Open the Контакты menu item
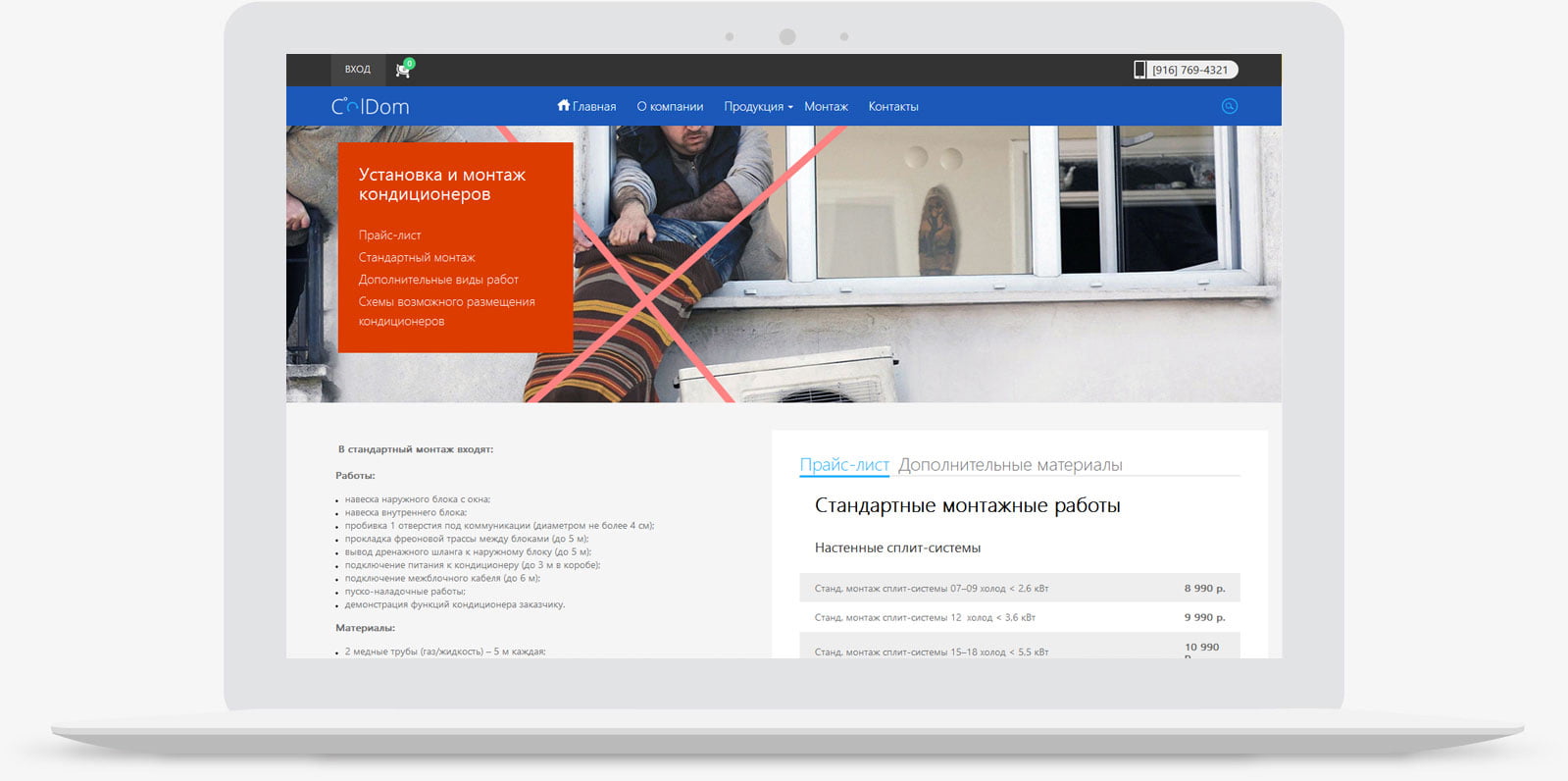The height and width of the screenshot is (781, 1568). (x=892, y=107)
